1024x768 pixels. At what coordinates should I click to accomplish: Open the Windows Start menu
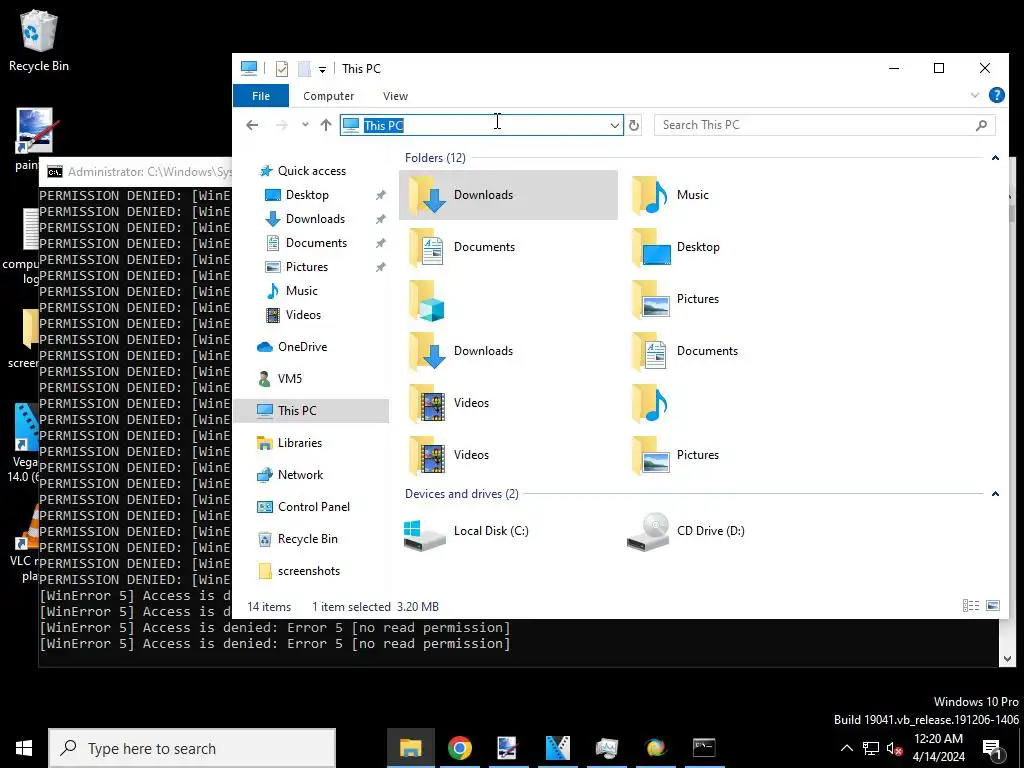24,748
